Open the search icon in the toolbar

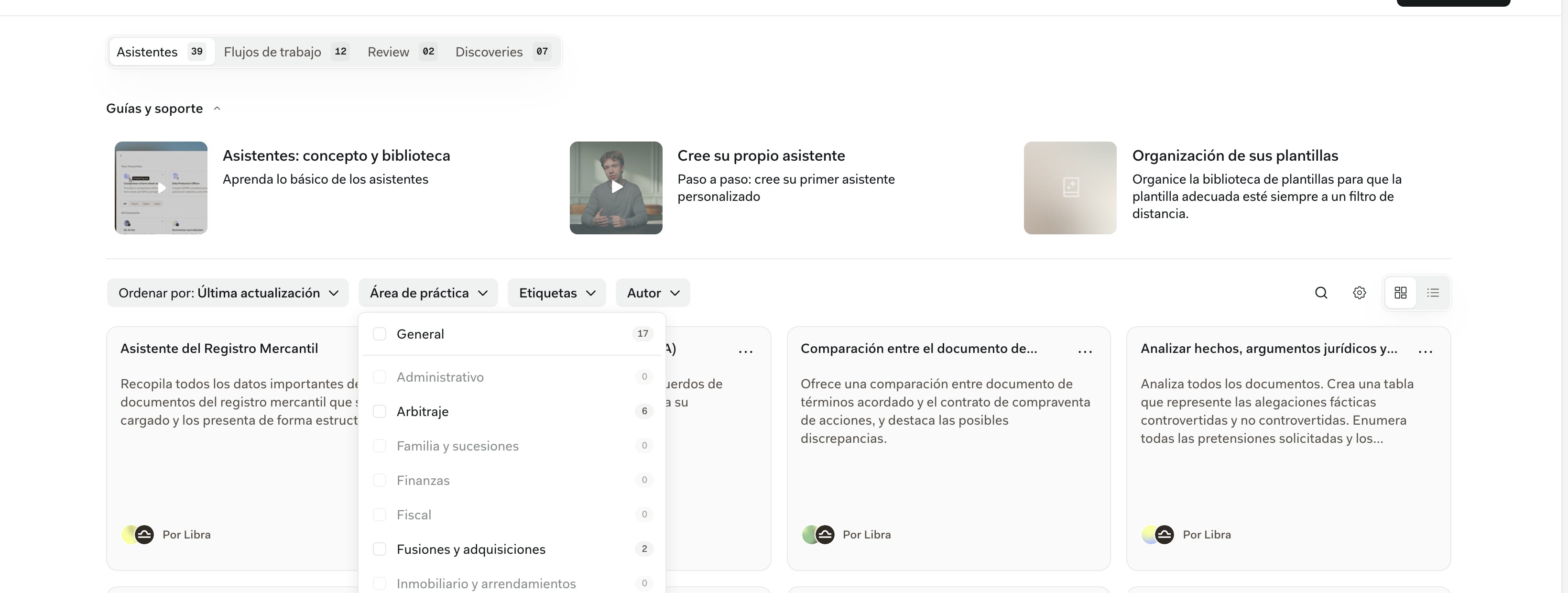click(1321, 293)
